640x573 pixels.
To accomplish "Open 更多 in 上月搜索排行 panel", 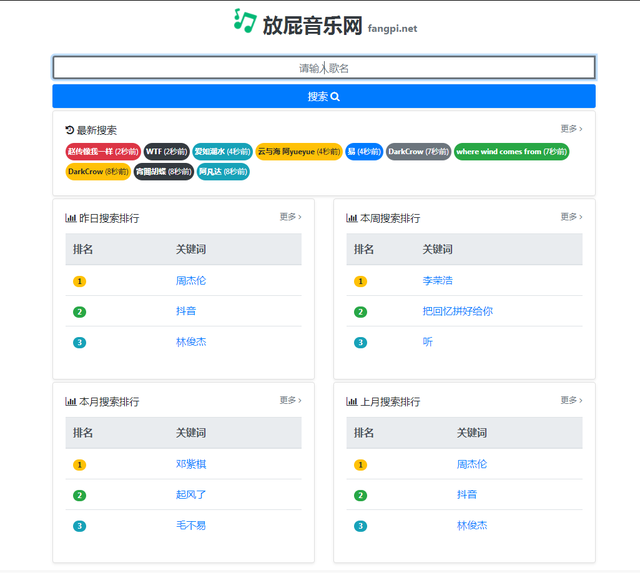I will (x=571, y=400).
